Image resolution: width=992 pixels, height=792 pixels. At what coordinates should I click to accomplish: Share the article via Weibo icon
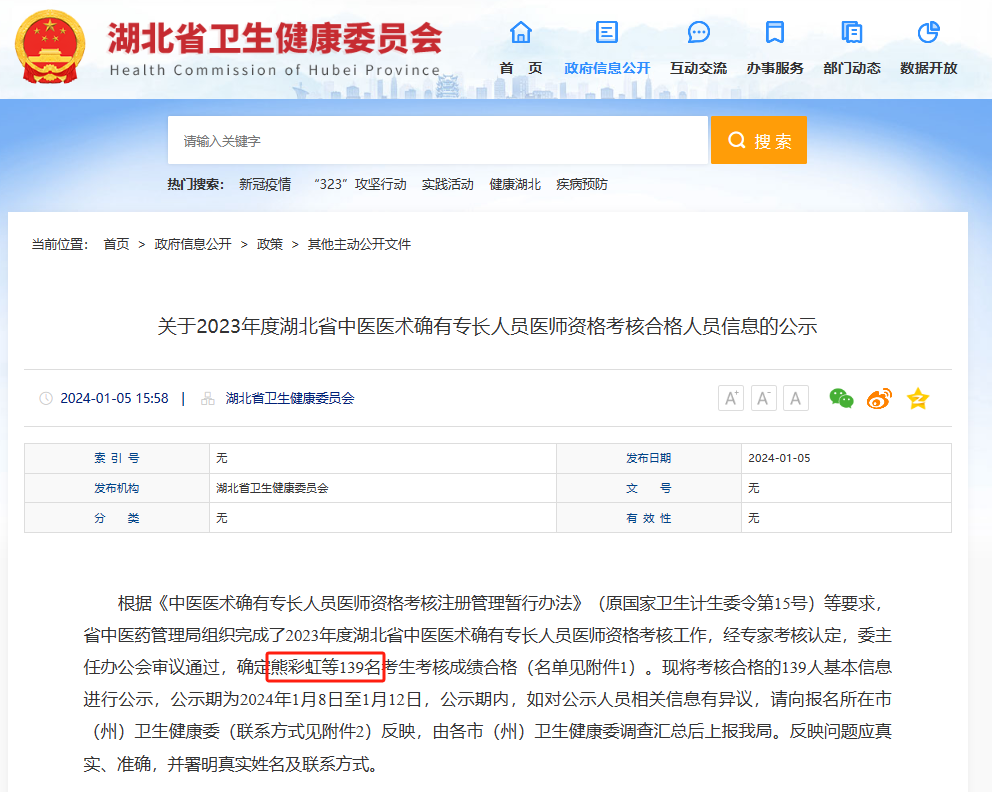879,398
